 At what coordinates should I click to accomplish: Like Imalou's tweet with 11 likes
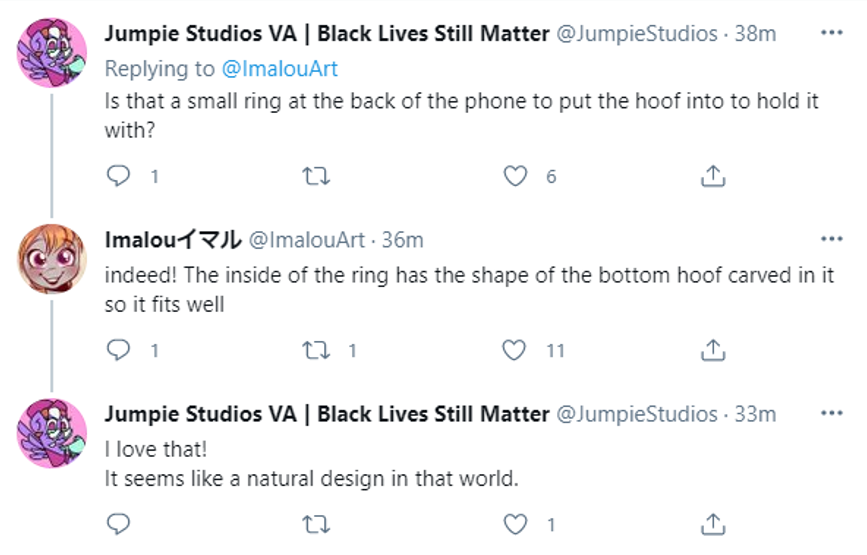coord(515,350)
